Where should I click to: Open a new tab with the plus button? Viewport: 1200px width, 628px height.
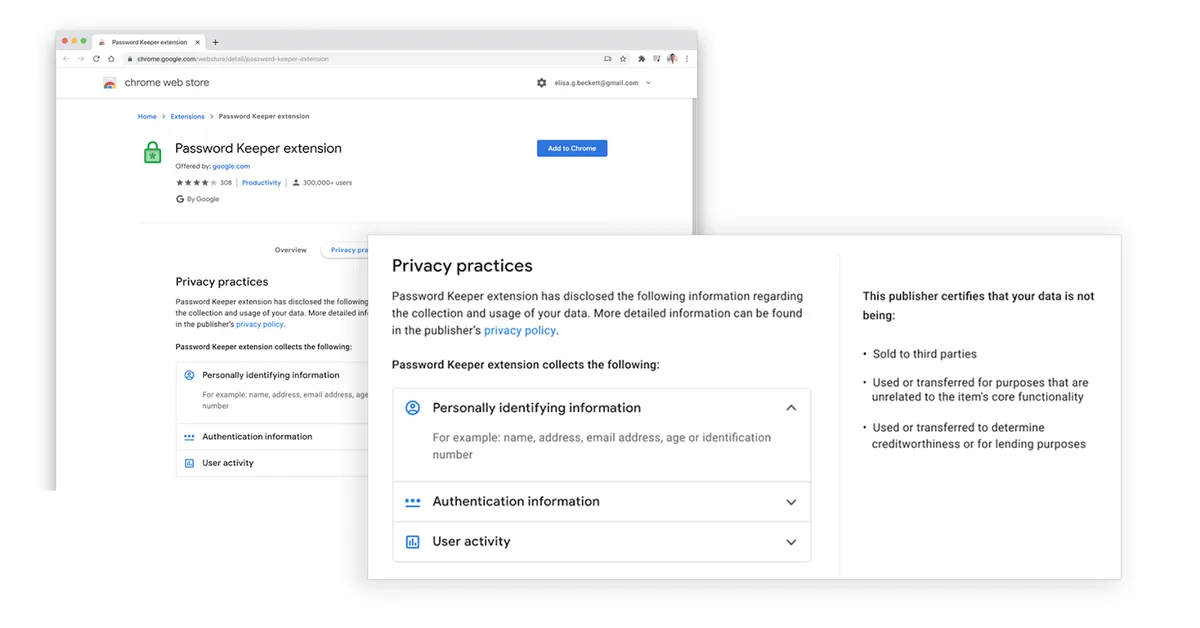pyautogui.click(x=215, y=42)
